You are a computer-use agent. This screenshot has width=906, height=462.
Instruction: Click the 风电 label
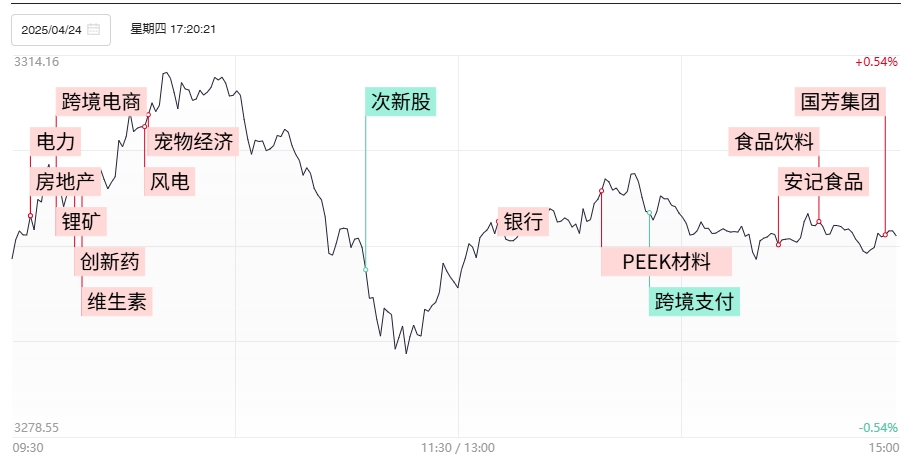(x=169, y=181)
